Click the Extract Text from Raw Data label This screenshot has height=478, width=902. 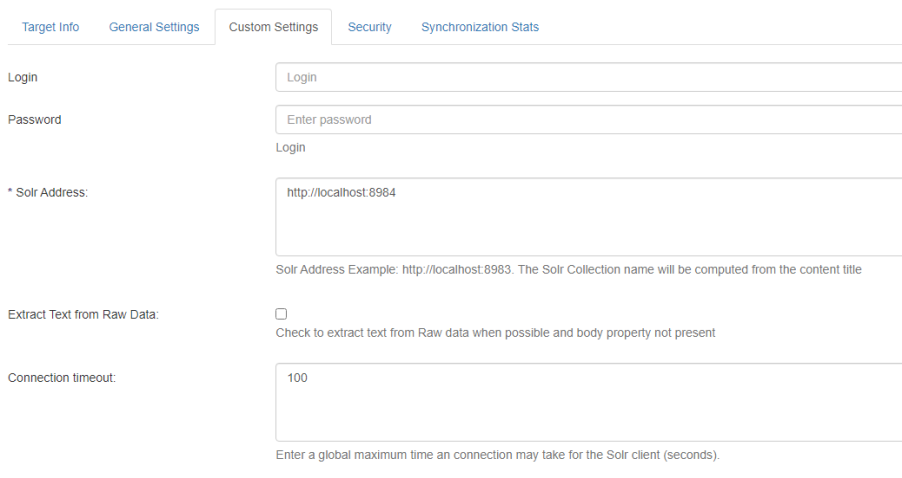point(83,314)
